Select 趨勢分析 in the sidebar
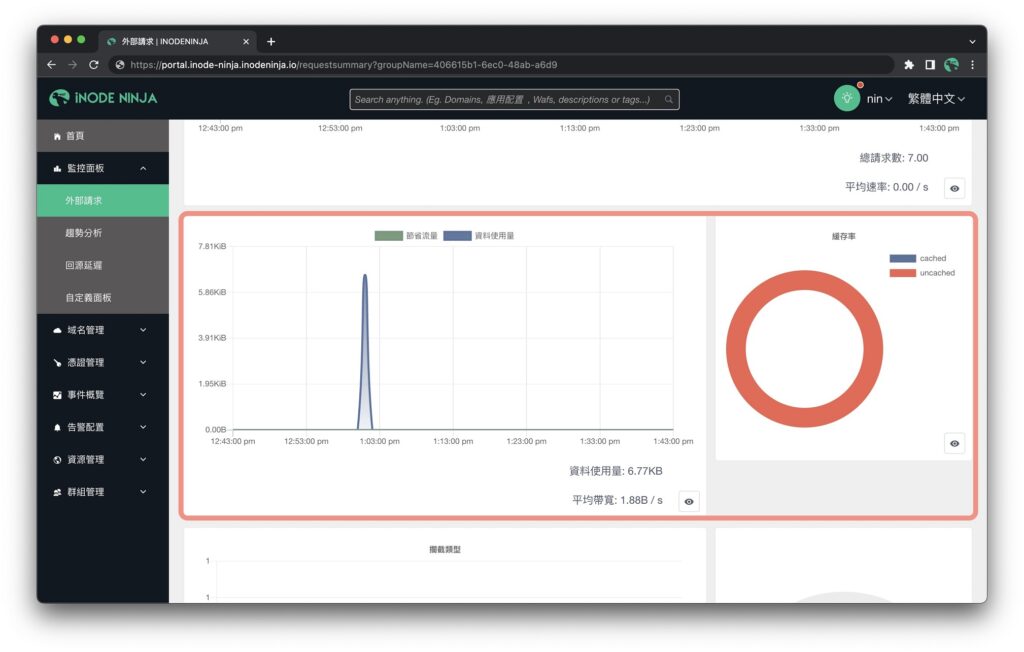Screen dimensions: 1024x652 click(x=103, y=233)
